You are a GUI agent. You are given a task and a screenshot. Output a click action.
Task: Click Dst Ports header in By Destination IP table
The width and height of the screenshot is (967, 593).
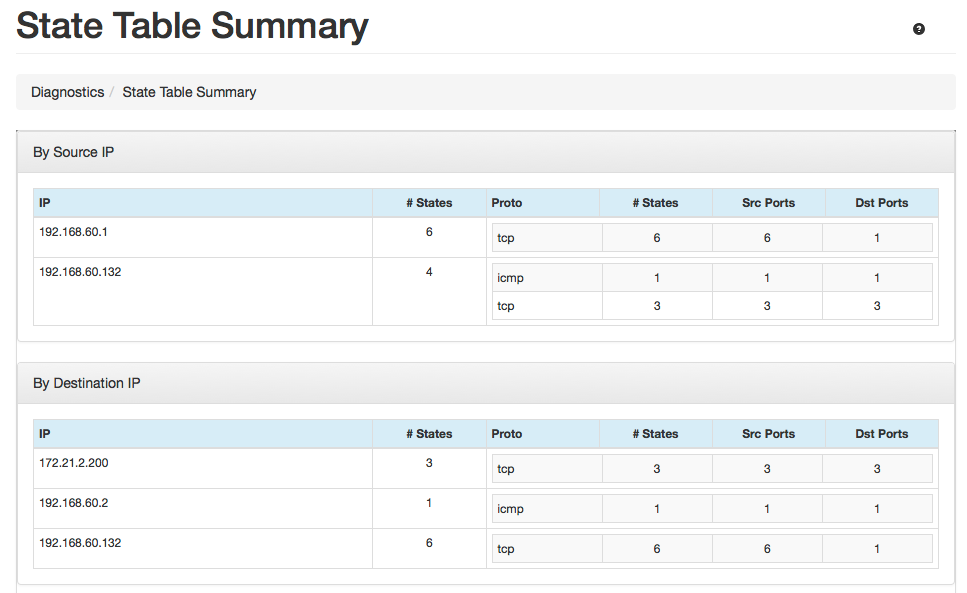coord(881,434)
